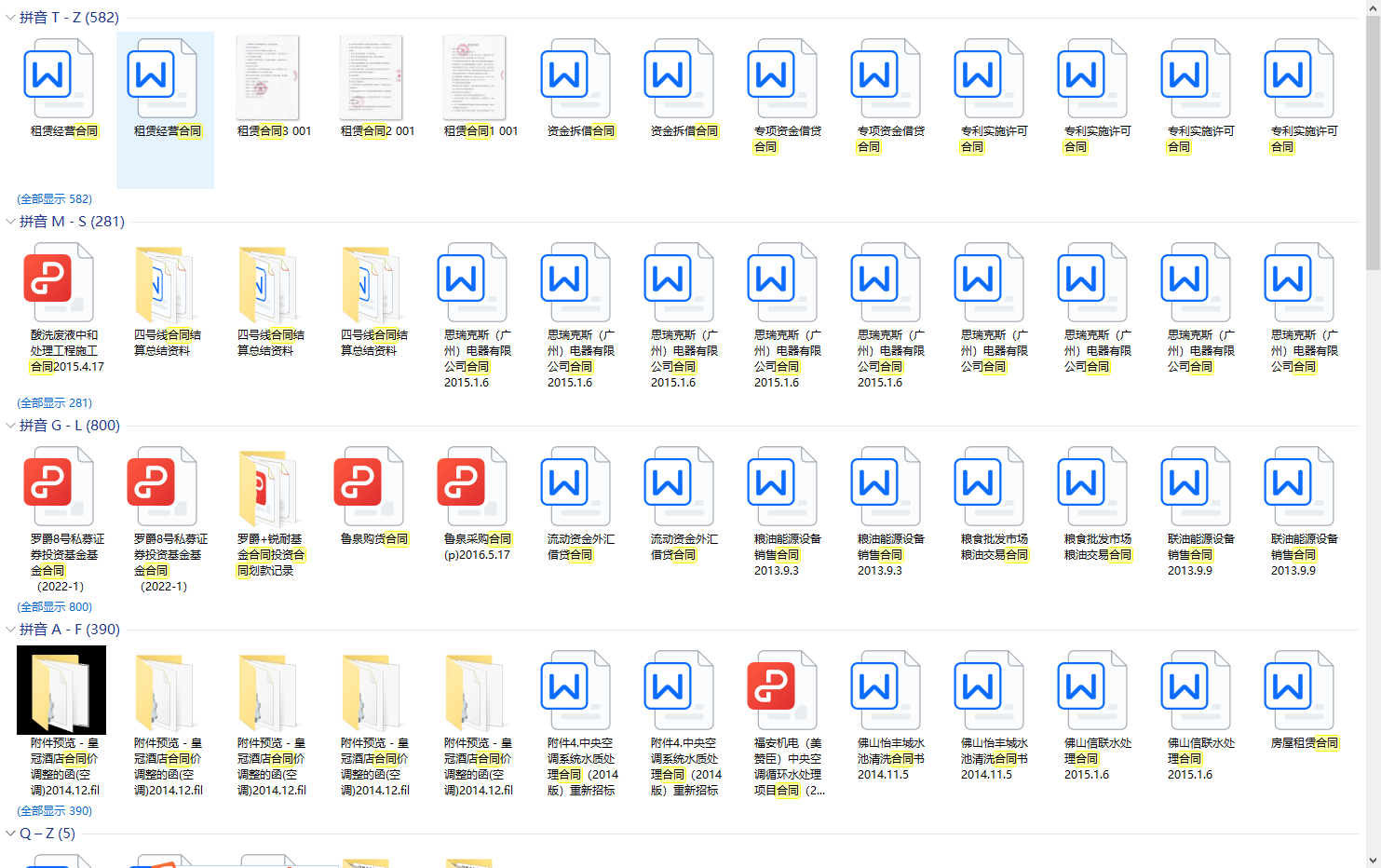
Task: Collapse the Q – Z group
Action: click(10, 834)
